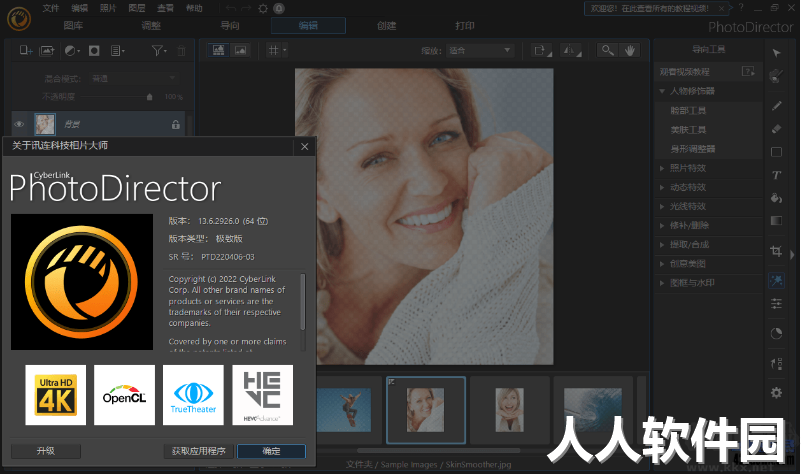Image resolution: width=801 pixels, height=474 pixels.
Task: Open the zoom level dropdown
Action: point(479,50)
